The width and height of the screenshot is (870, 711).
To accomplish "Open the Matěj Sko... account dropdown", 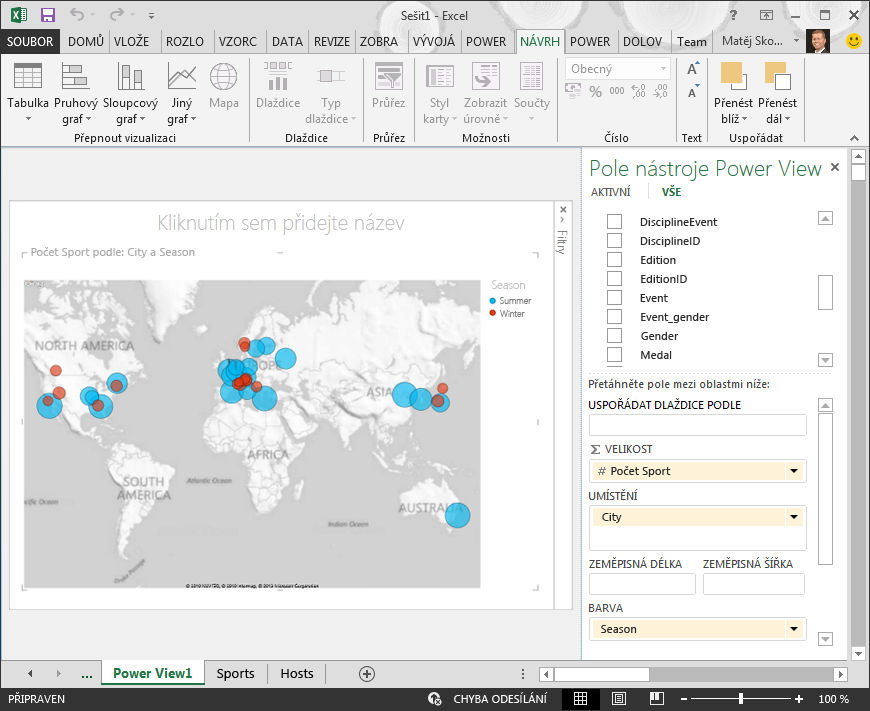I will pyautogui.click(x=796, y=41).
